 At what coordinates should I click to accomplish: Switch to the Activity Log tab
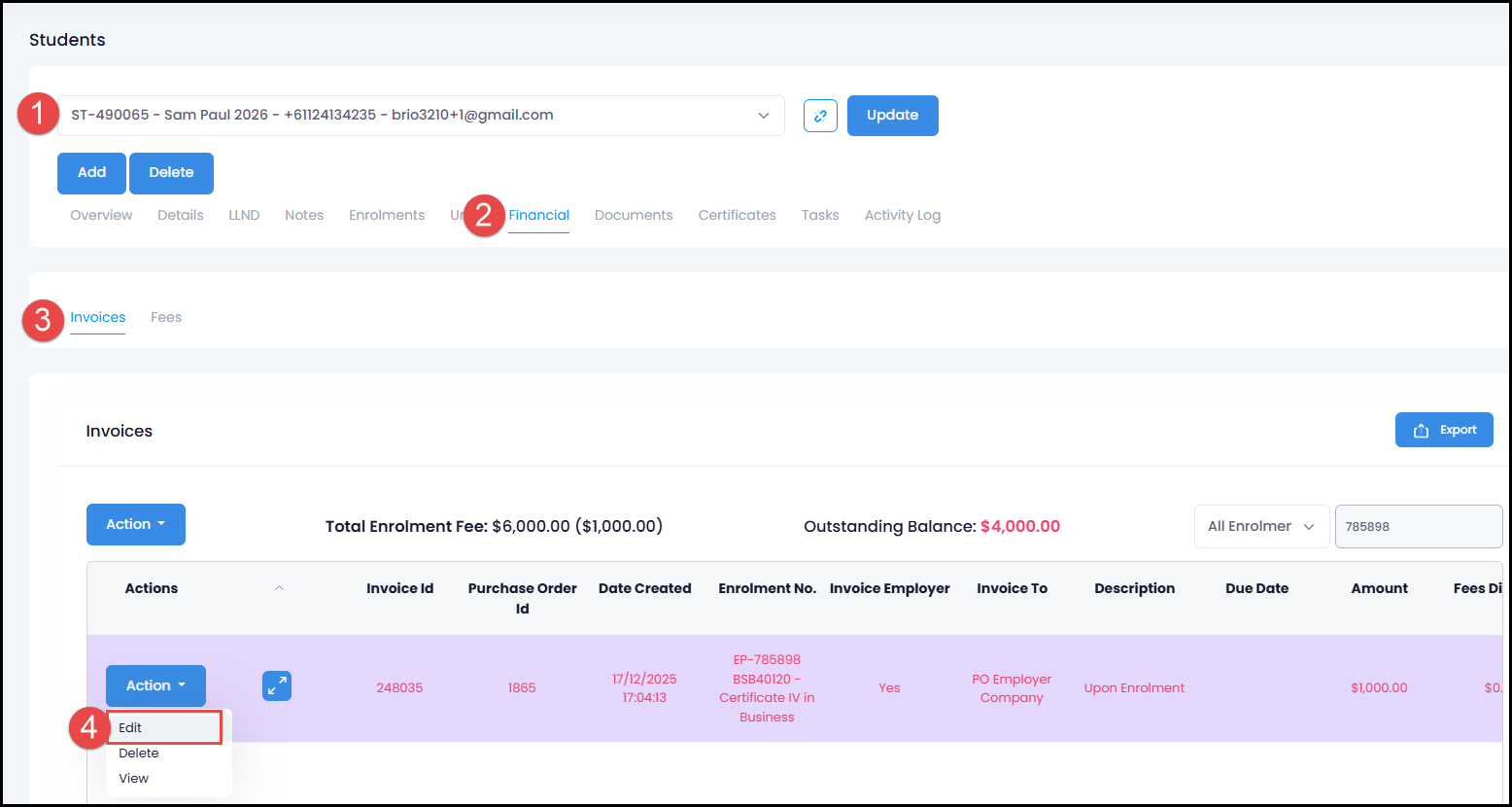point(902,215)
